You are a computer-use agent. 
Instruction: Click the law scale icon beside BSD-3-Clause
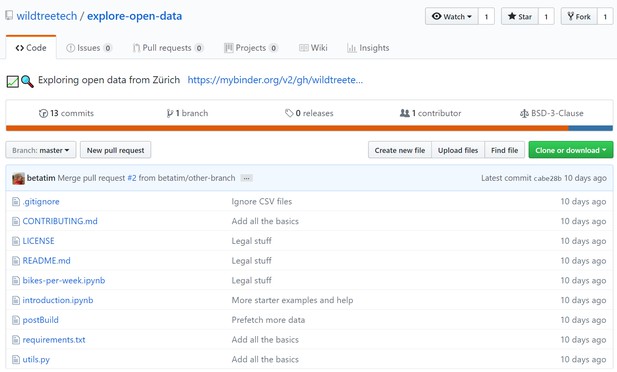(x=524, y=114)
